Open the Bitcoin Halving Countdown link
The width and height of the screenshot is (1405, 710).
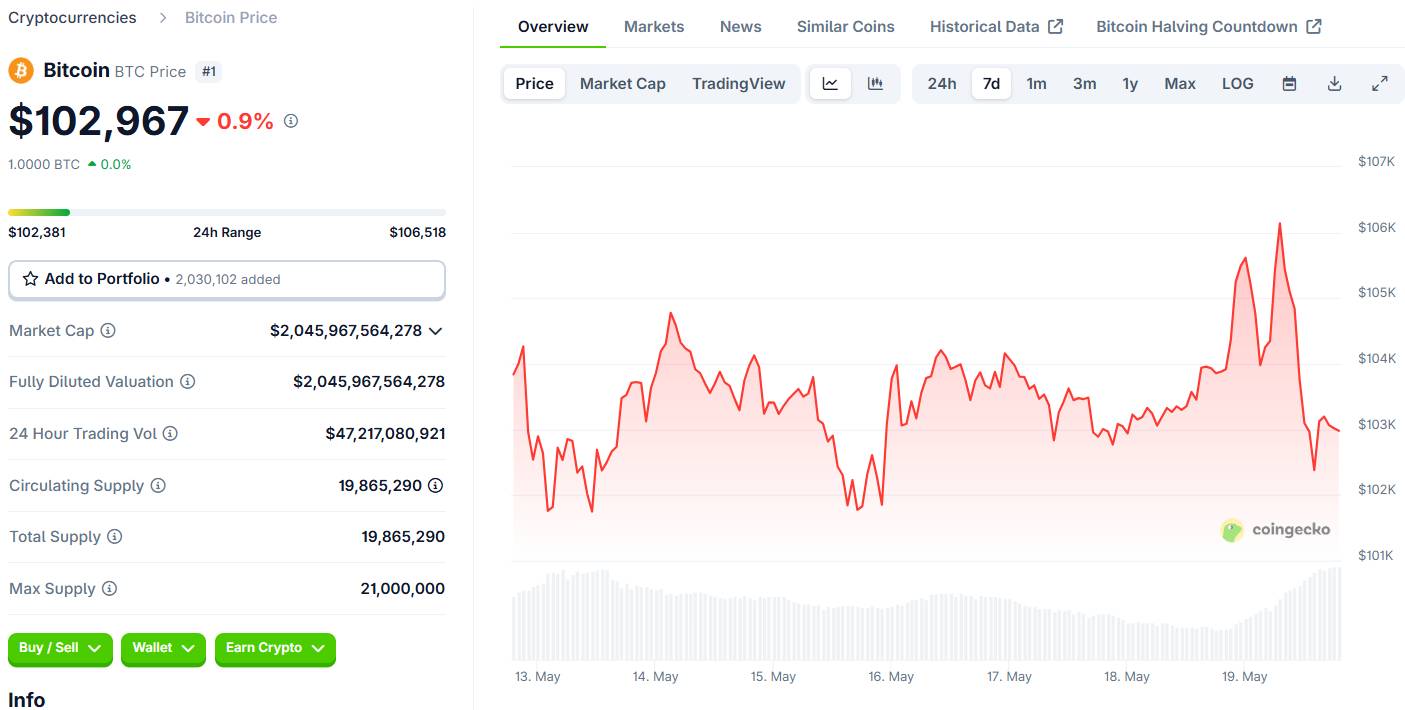[x=1209, y=27]
